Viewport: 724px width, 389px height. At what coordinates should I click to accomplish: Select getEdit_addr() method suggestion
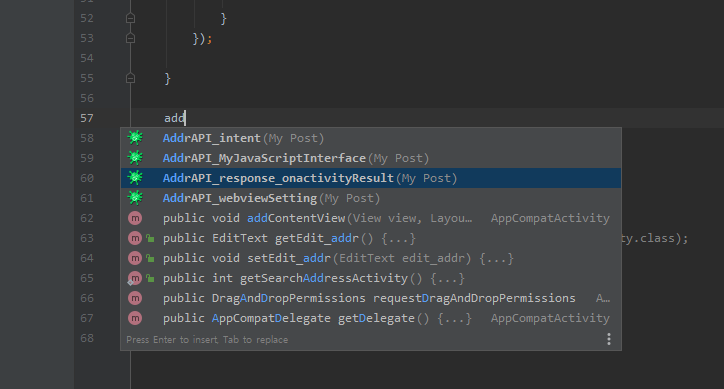point(371,238)
